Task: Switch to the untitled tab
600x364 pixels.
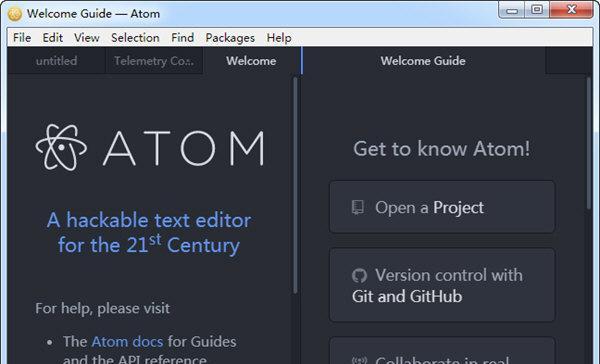Action: 57,61
